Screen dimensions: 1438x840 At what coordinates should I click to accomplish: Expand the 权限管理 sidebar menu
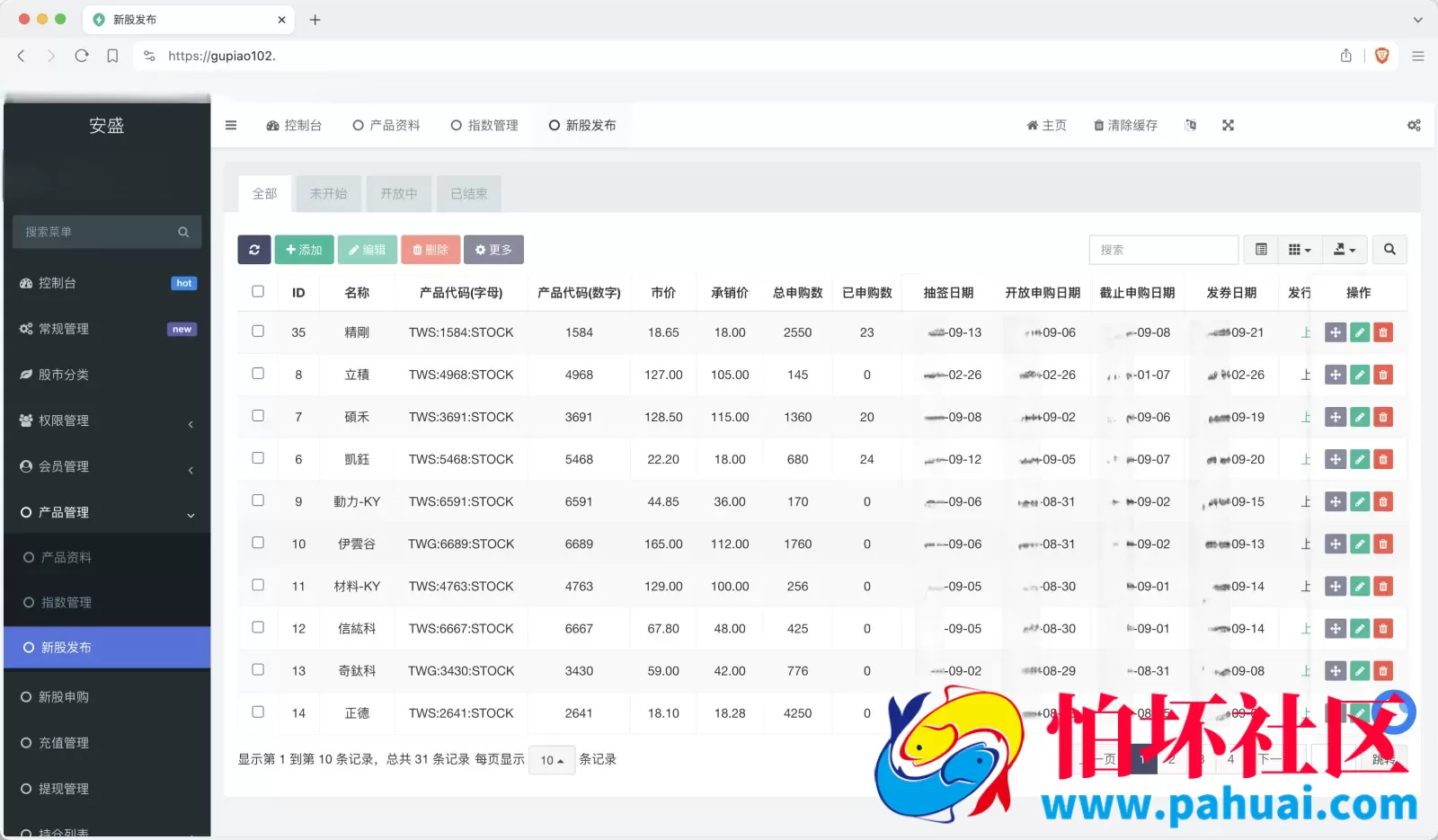(x=107, y=420)
